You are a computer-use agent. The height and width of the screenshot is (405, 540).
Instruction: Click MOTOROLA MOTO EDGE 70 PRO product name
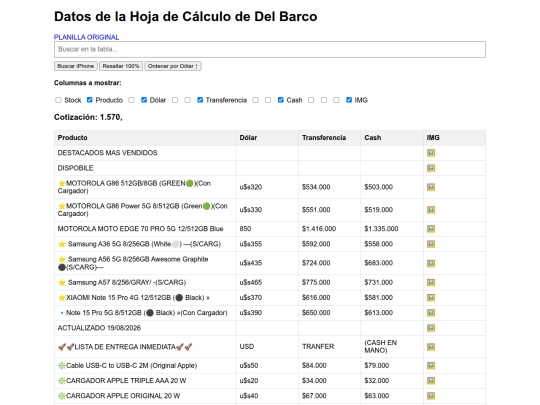tap(141, 229)
